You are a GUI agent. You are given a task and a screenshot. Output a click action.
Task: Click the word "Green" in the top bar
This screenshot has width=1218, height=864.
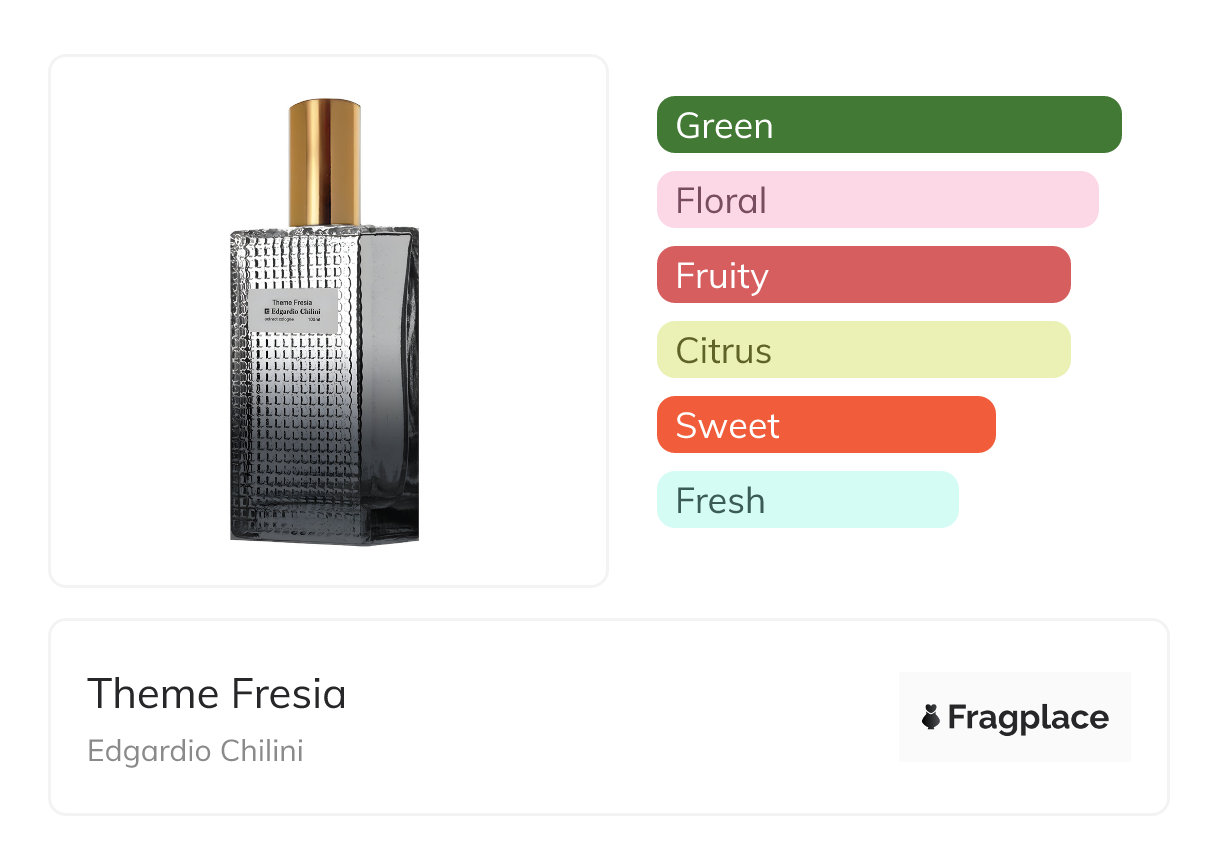tap(724, 126)
